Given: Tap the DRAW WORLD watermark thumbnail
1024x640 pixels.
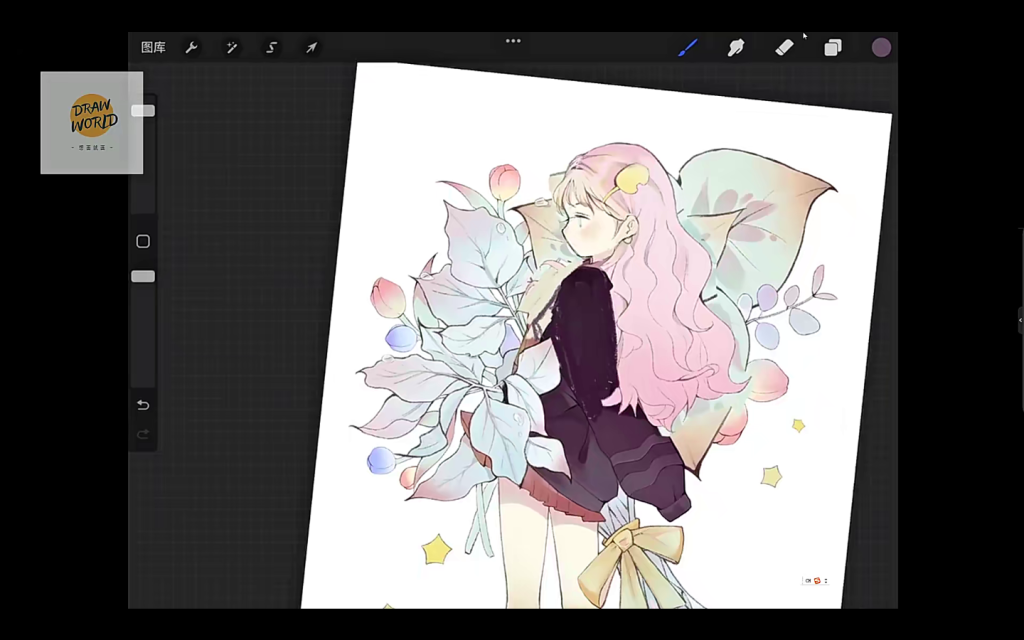Looking at the screenshot, I should [x=91, y=122].
